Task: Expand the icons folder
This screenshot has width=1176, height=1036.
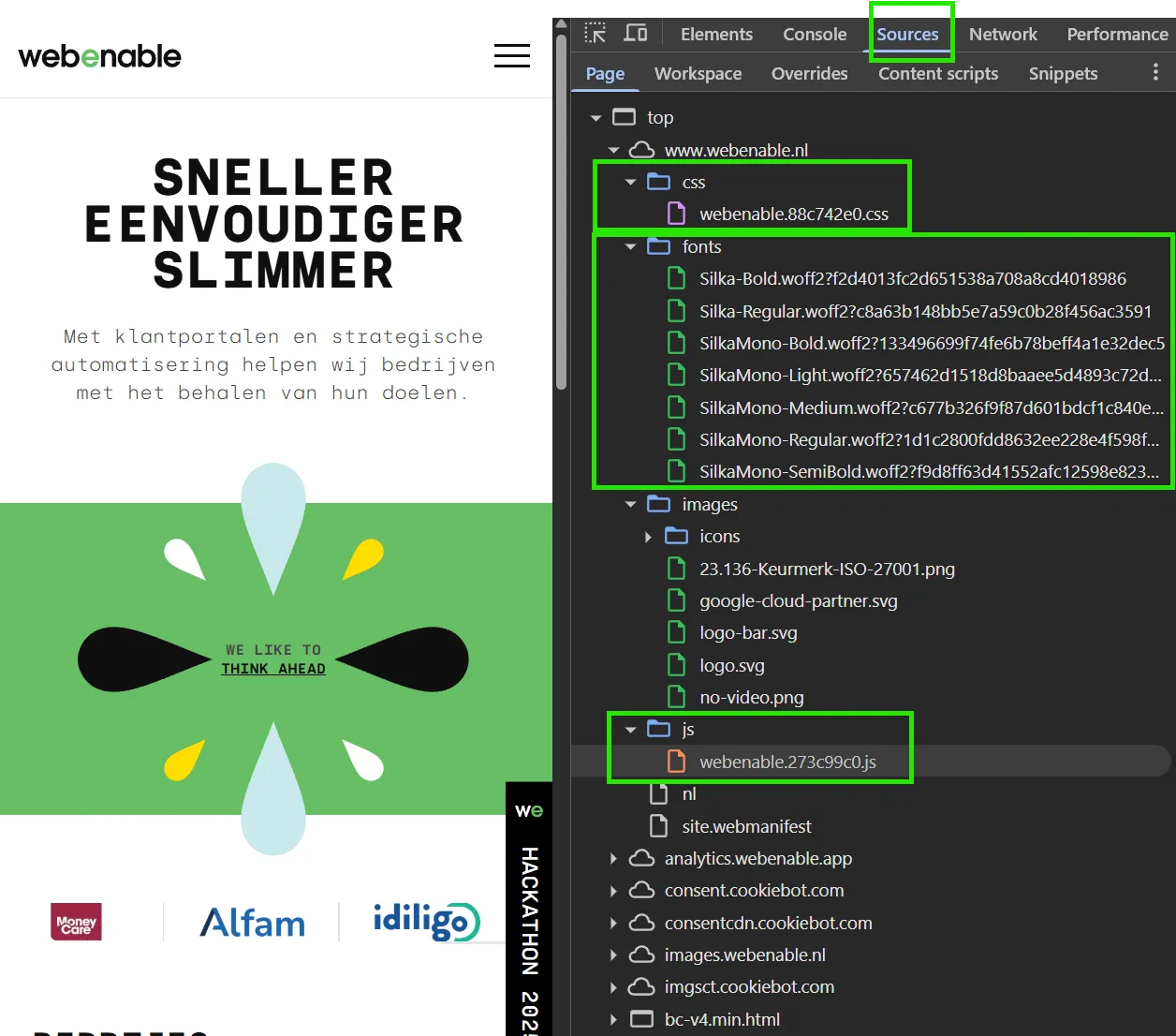Action: click(x=648, y=537)
